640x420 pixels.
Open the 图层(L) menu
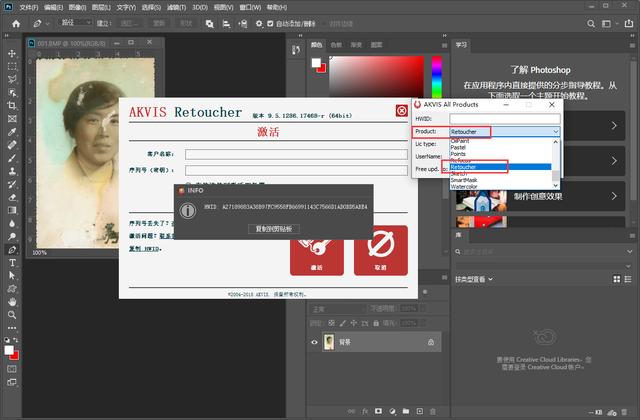[x=101, y=7]
